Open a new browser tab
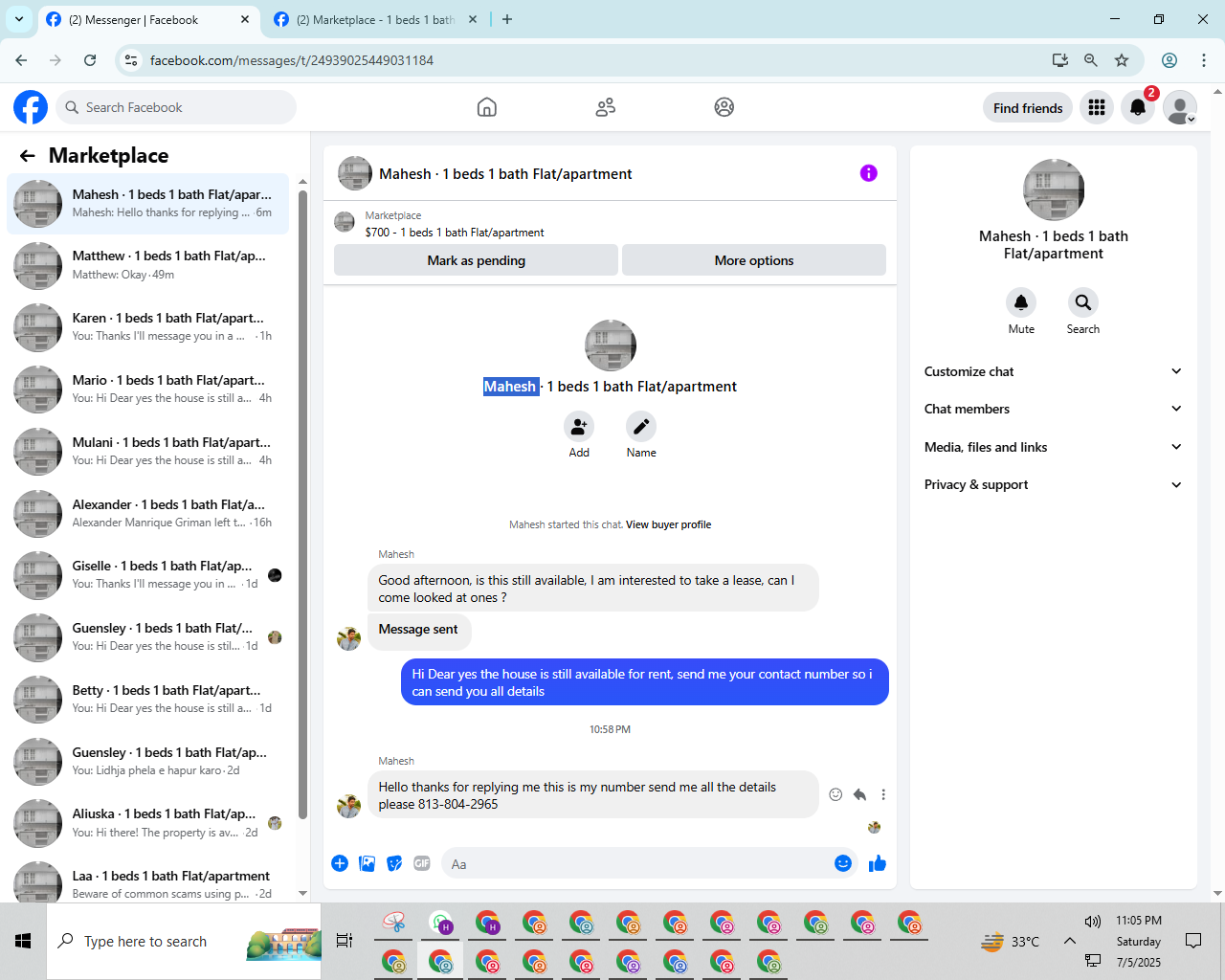 point(507,19)
